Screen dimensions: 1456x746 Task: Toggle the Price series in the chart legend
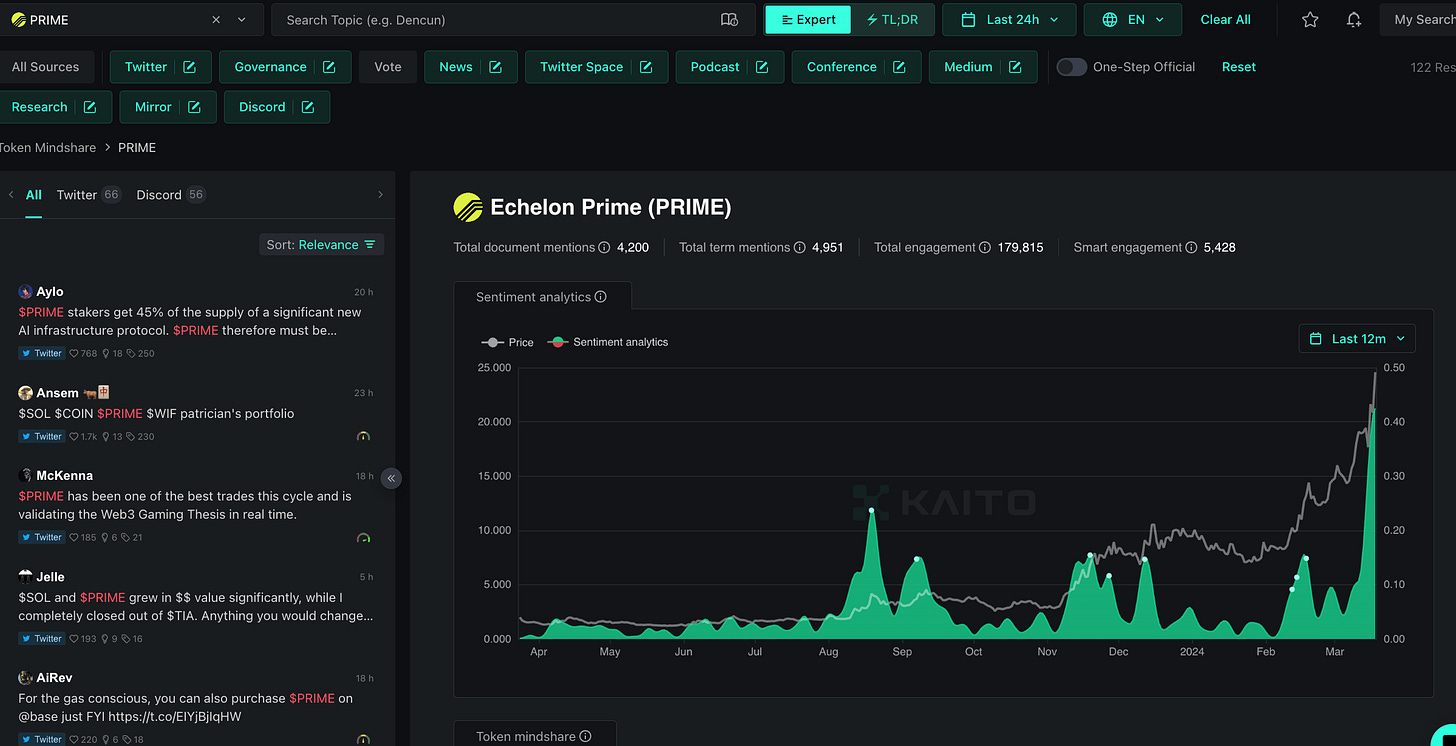click(x=507, y=342)
